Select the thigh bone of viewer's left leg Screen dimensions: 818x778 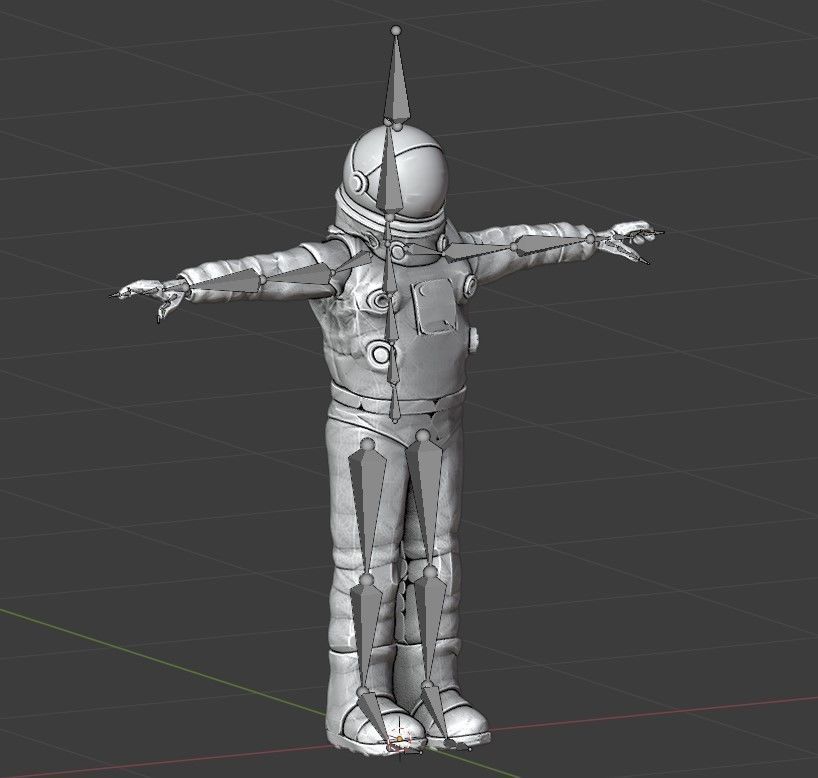(368, 509)
